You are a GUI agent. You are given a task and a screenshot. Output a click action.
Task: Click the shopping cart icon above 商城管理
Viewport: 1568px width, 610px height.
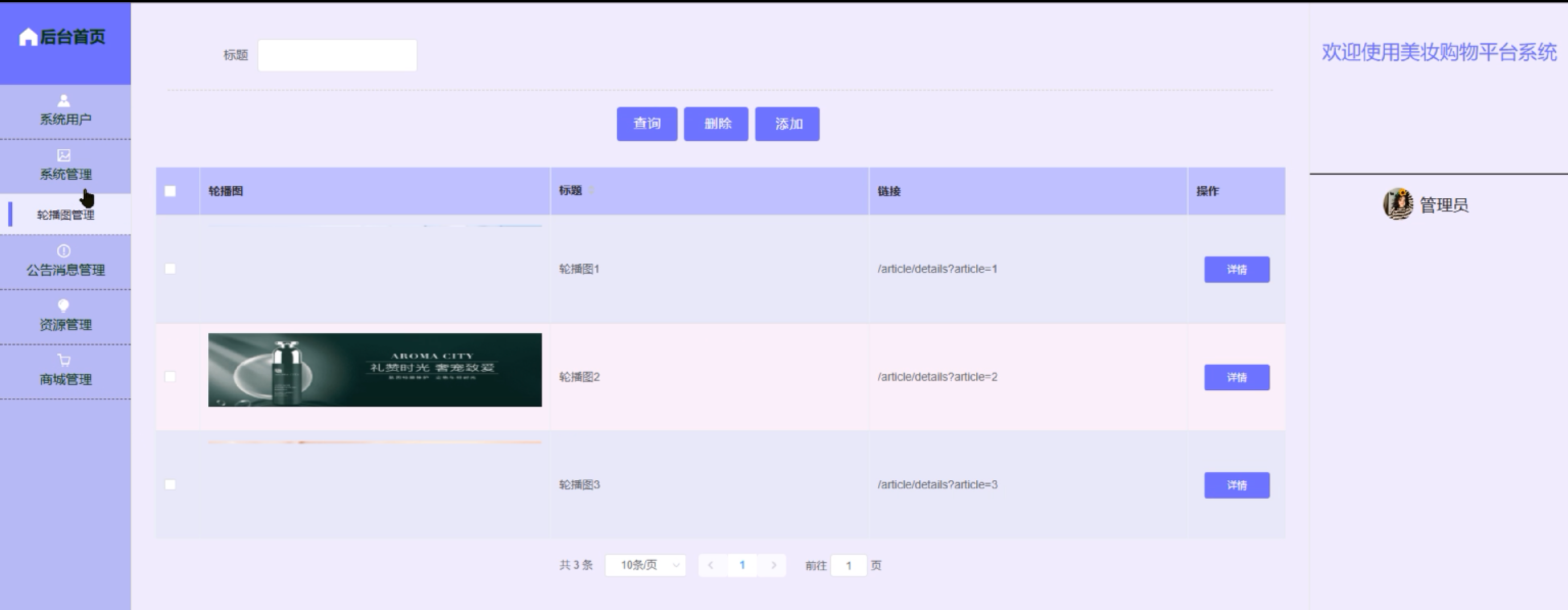64,360
